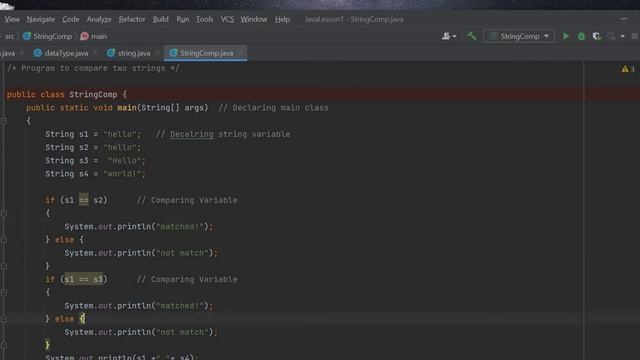Open the View menu
The image size is (640, 360).
(x=12, y=19)
